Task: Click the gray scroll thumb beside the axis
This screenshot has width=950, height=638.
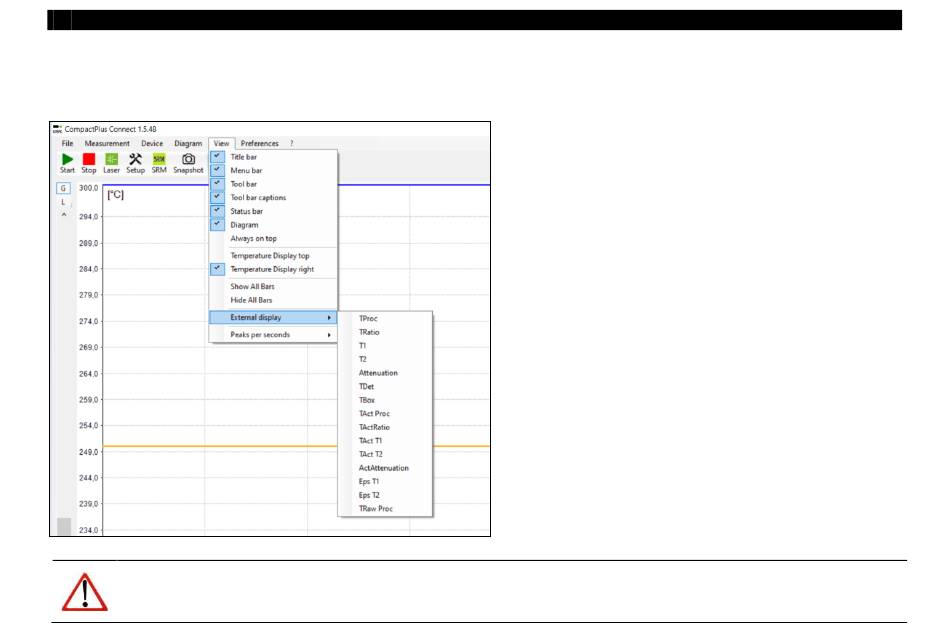Action: click(64, 527)
